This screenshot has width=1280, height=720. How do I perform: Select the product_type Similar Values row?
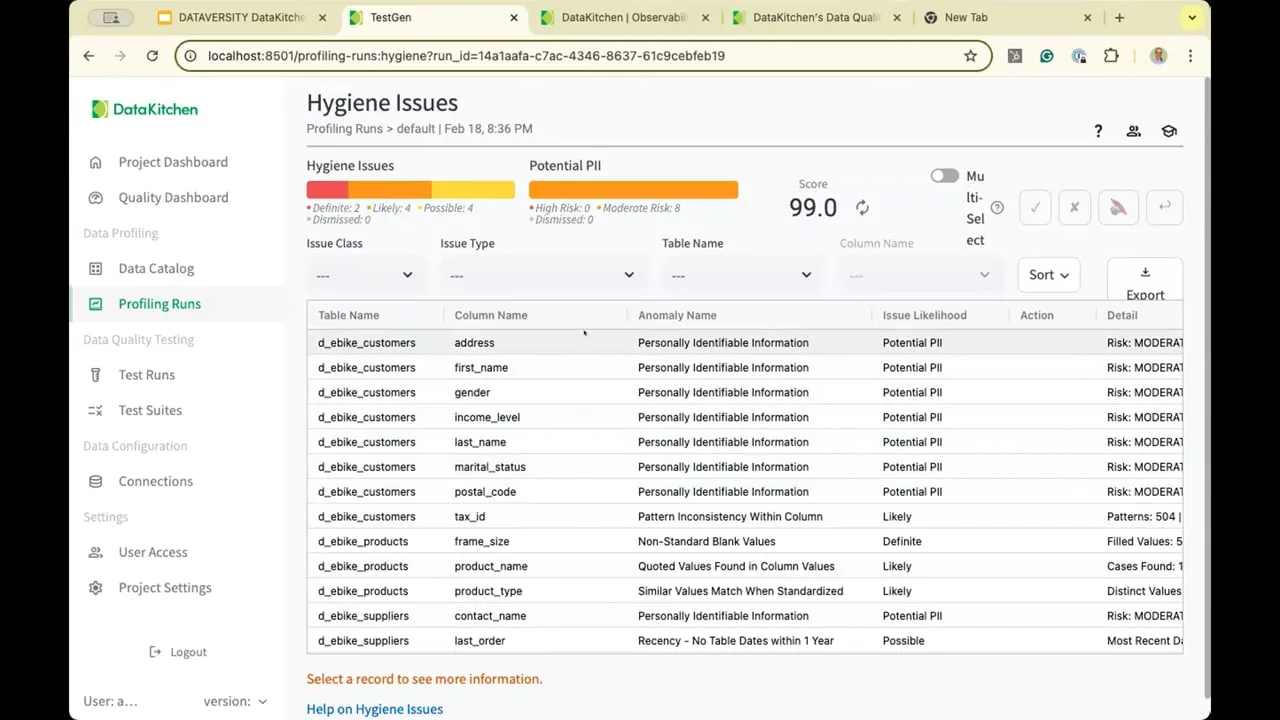(x=745, y=591)
